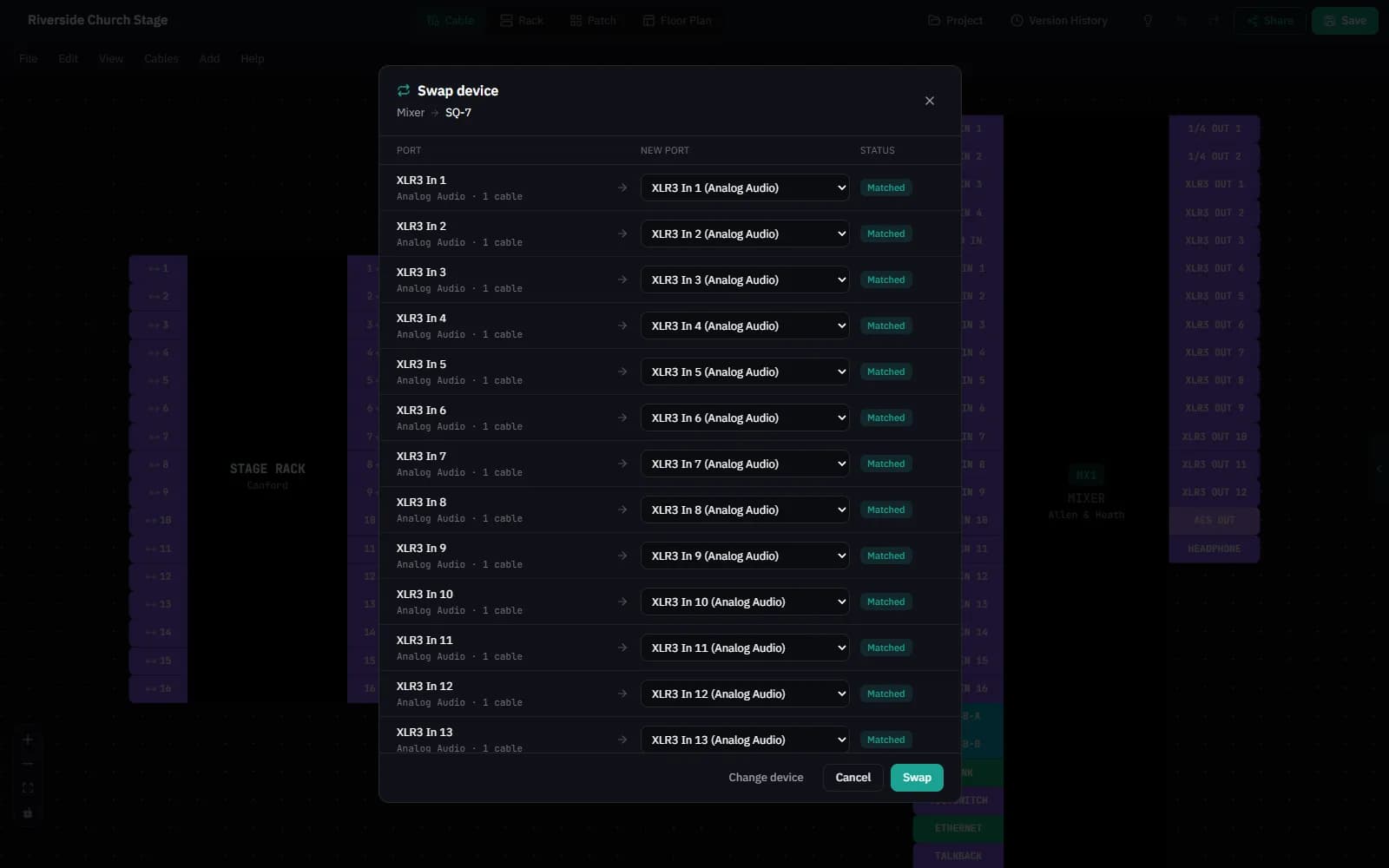Confirm with the Swap button

(917, 778)
